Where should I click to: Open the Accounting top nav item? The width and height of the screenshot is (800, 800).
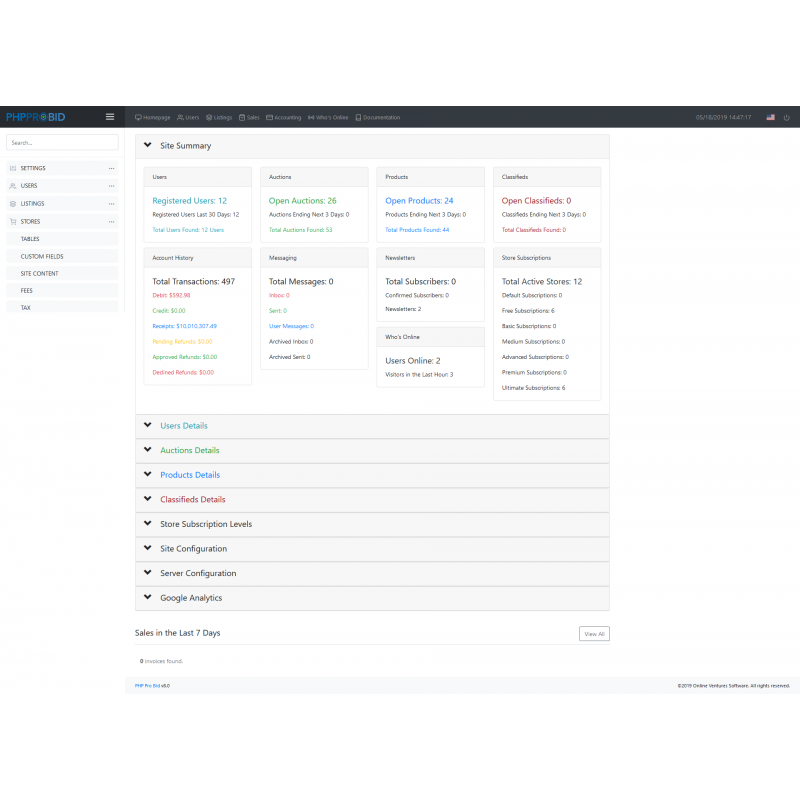point(284,117)
